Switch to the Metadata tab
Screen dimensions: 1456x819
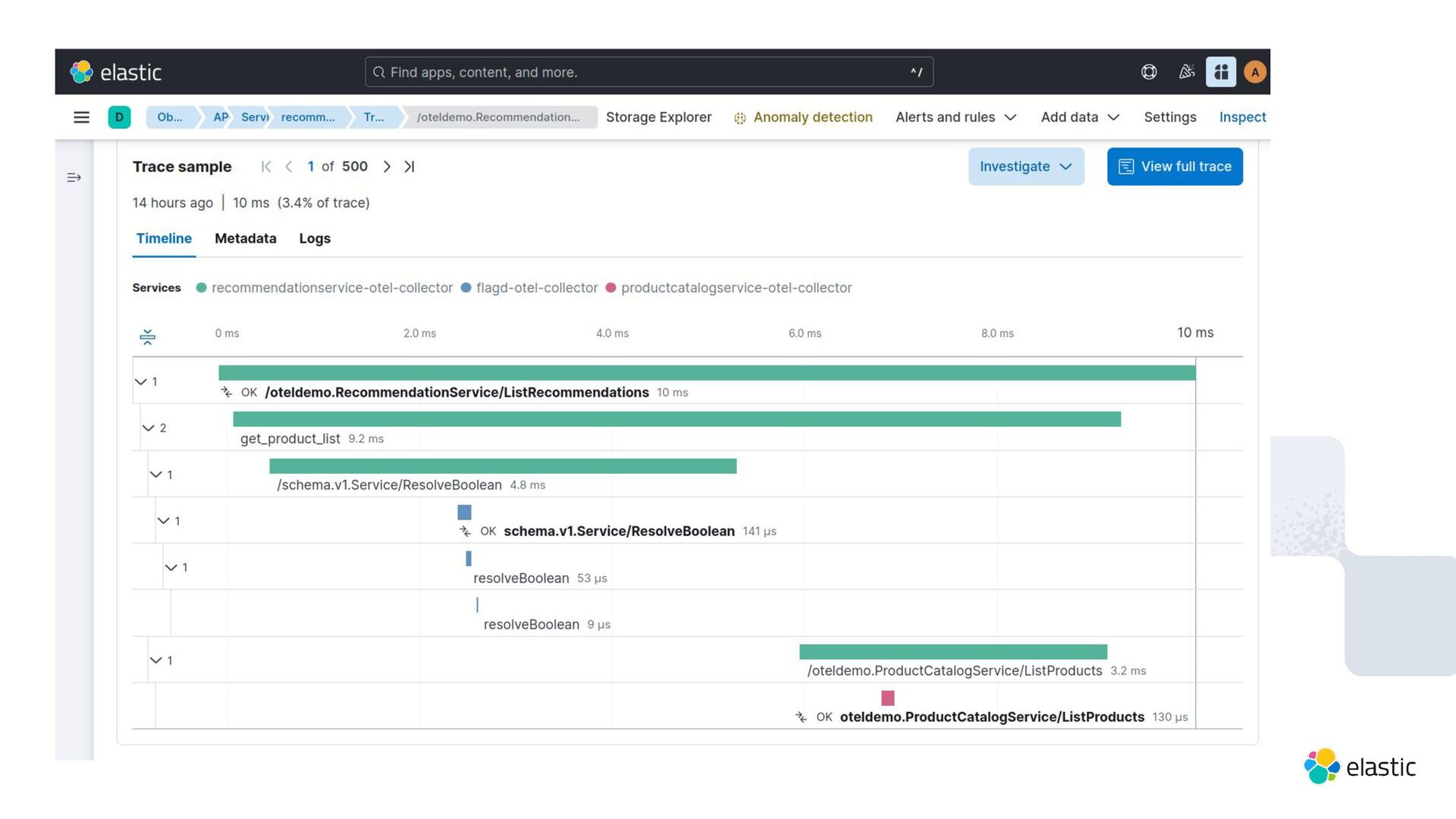pyautogui.click(x=245, y=239)
